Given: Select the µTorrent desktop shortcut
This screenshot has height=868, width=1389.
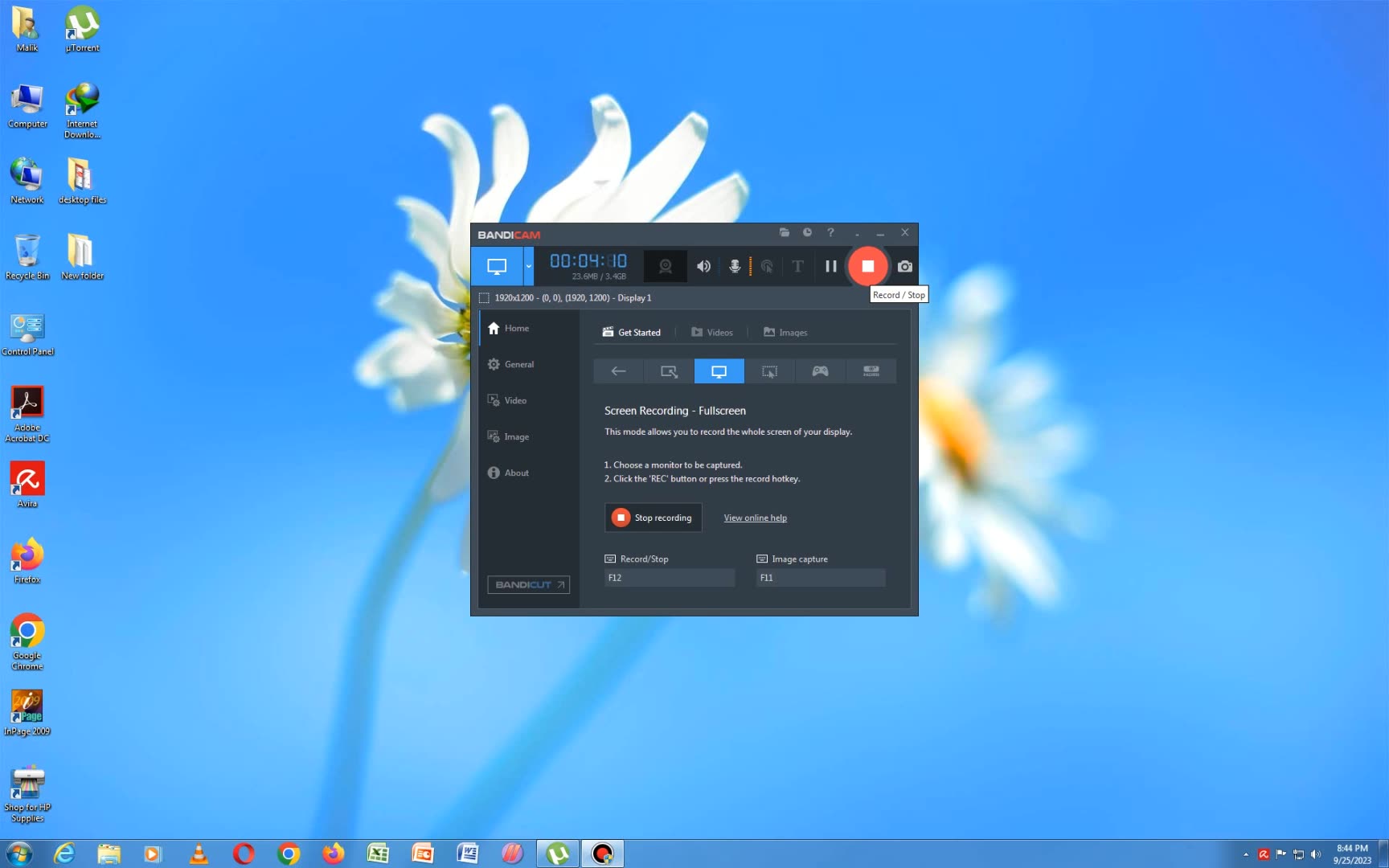Looking at the screenshot, I should coord(82,29).
